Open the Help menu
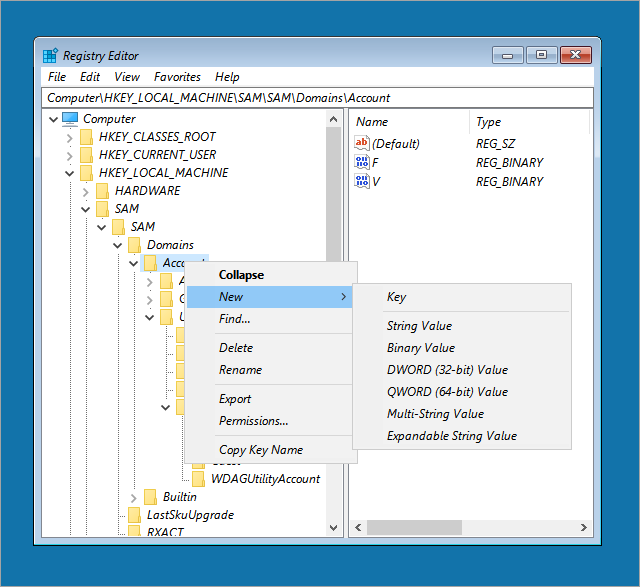The image size is (640, 587). click(x=227, y=77)
